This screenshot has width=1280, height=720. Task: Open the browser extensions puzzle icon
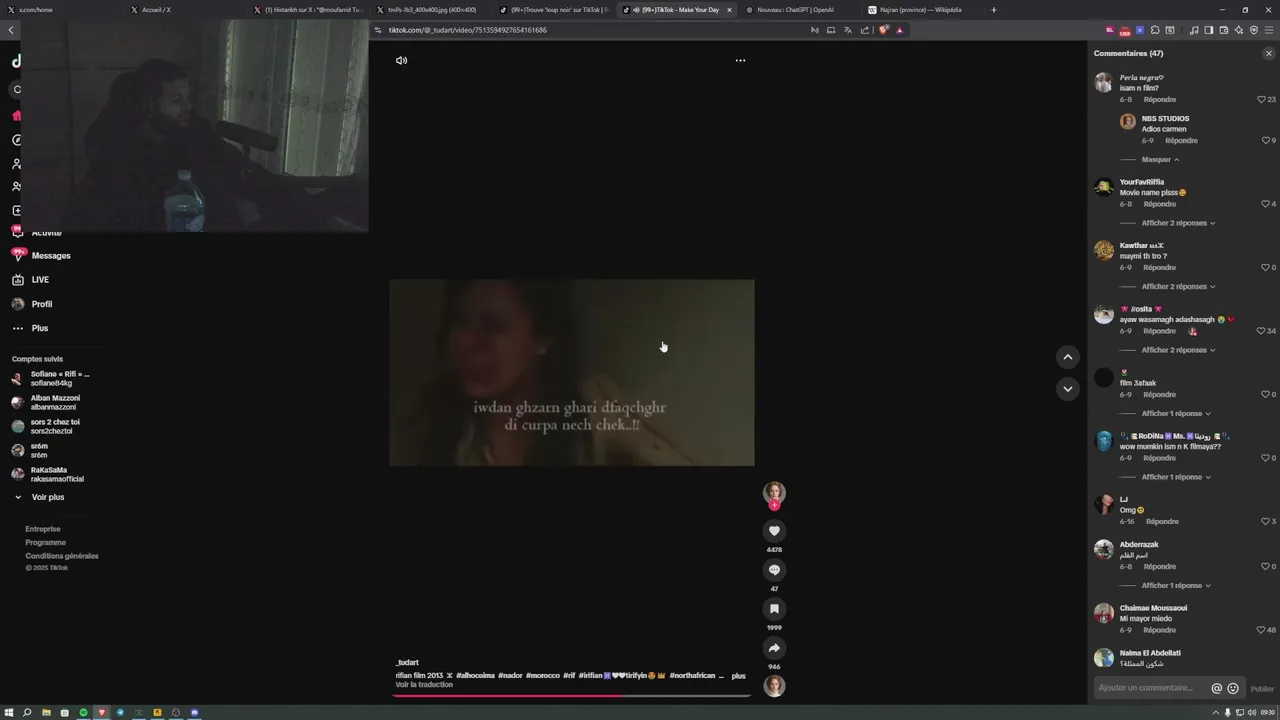[x=1155, y=30]
